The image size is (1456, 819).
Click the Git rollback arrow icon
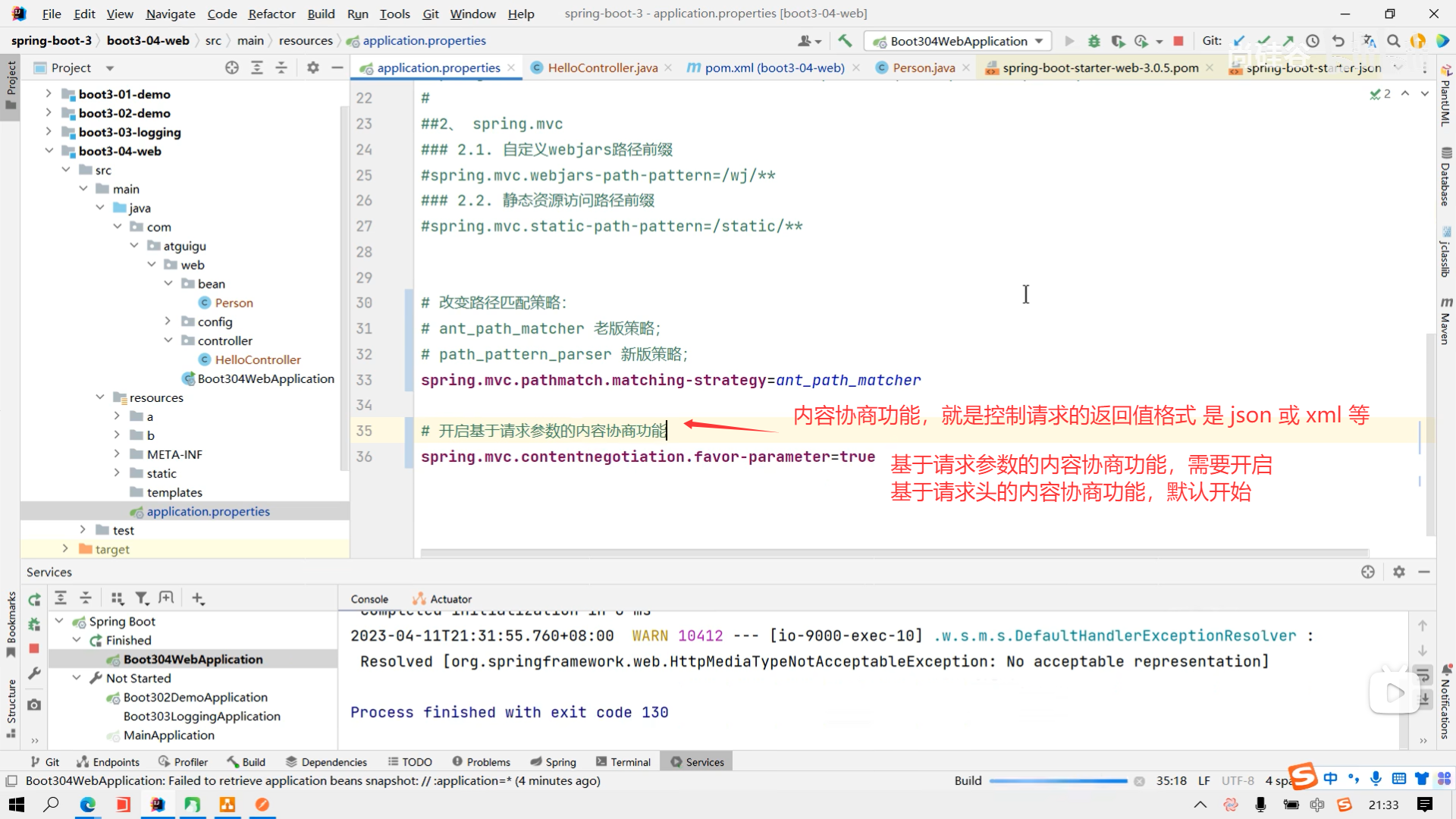tap(1338, 41)
